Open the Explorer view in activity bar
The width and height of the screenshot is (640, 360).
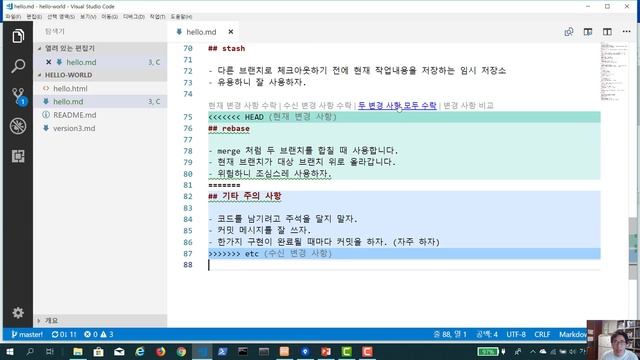click(18, 36)
